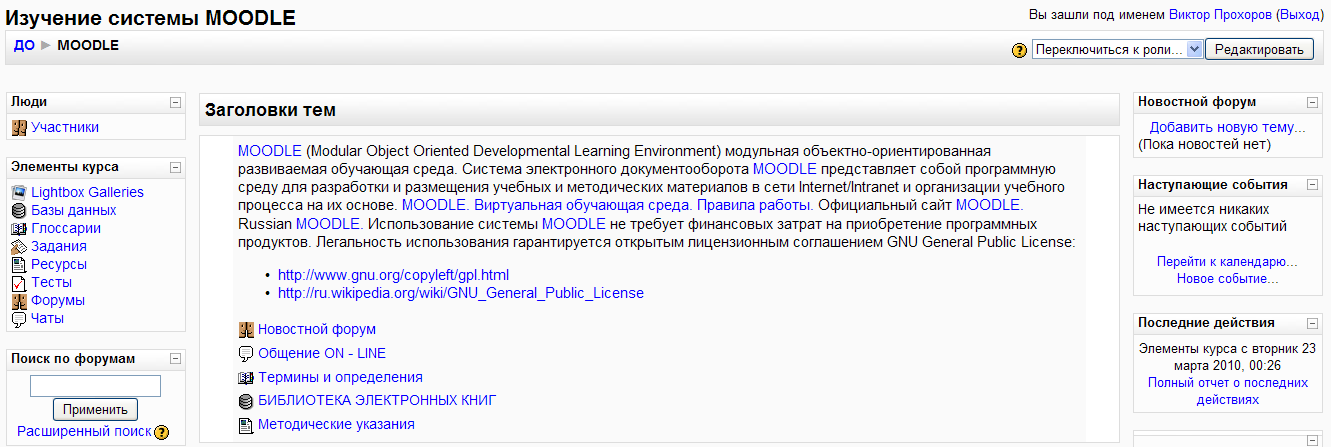Click Перейти к календарю link
The image size is (1331, 447).
(1228, 262)
